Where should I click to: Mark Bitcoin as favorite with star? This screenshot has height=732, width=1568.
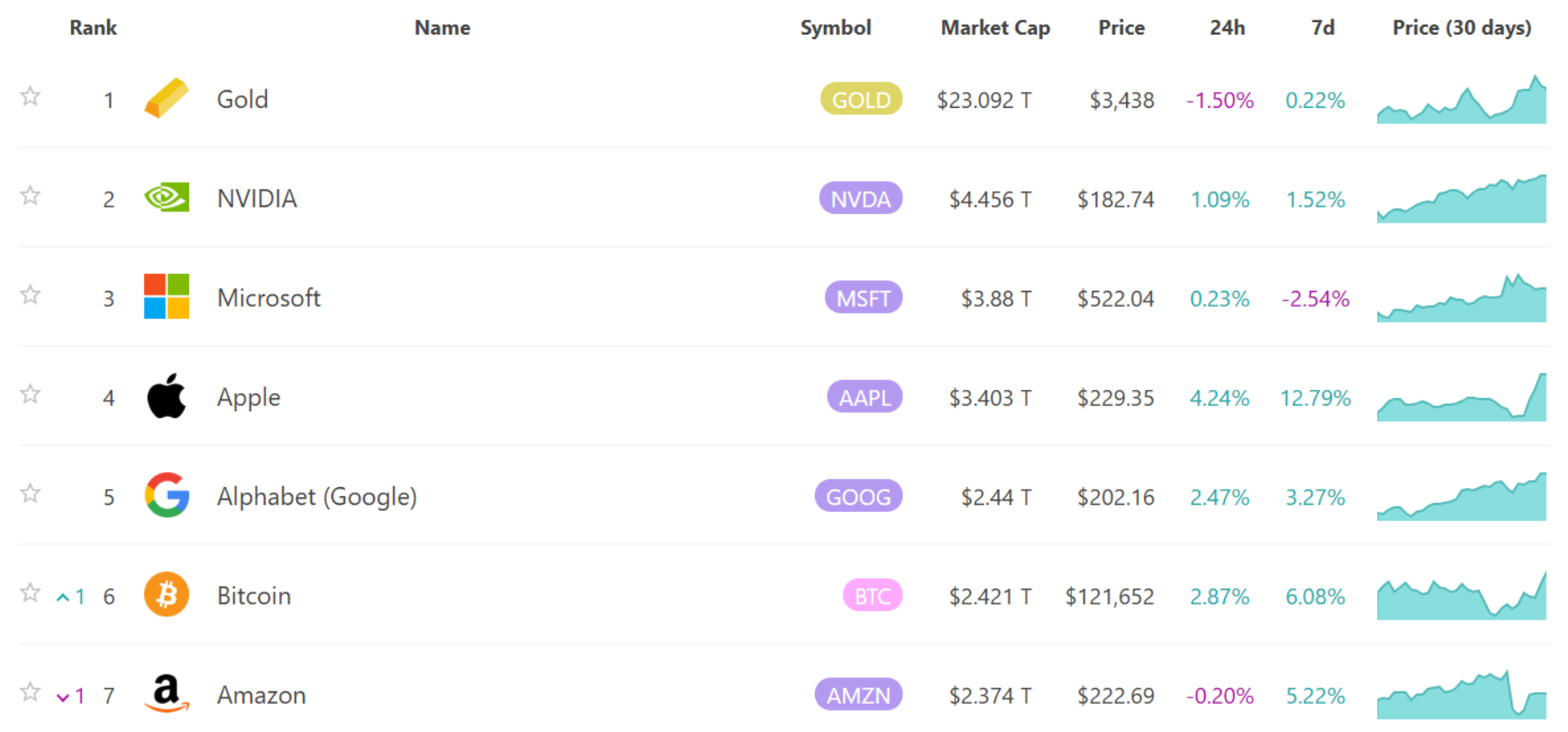(x=30, y=591)
